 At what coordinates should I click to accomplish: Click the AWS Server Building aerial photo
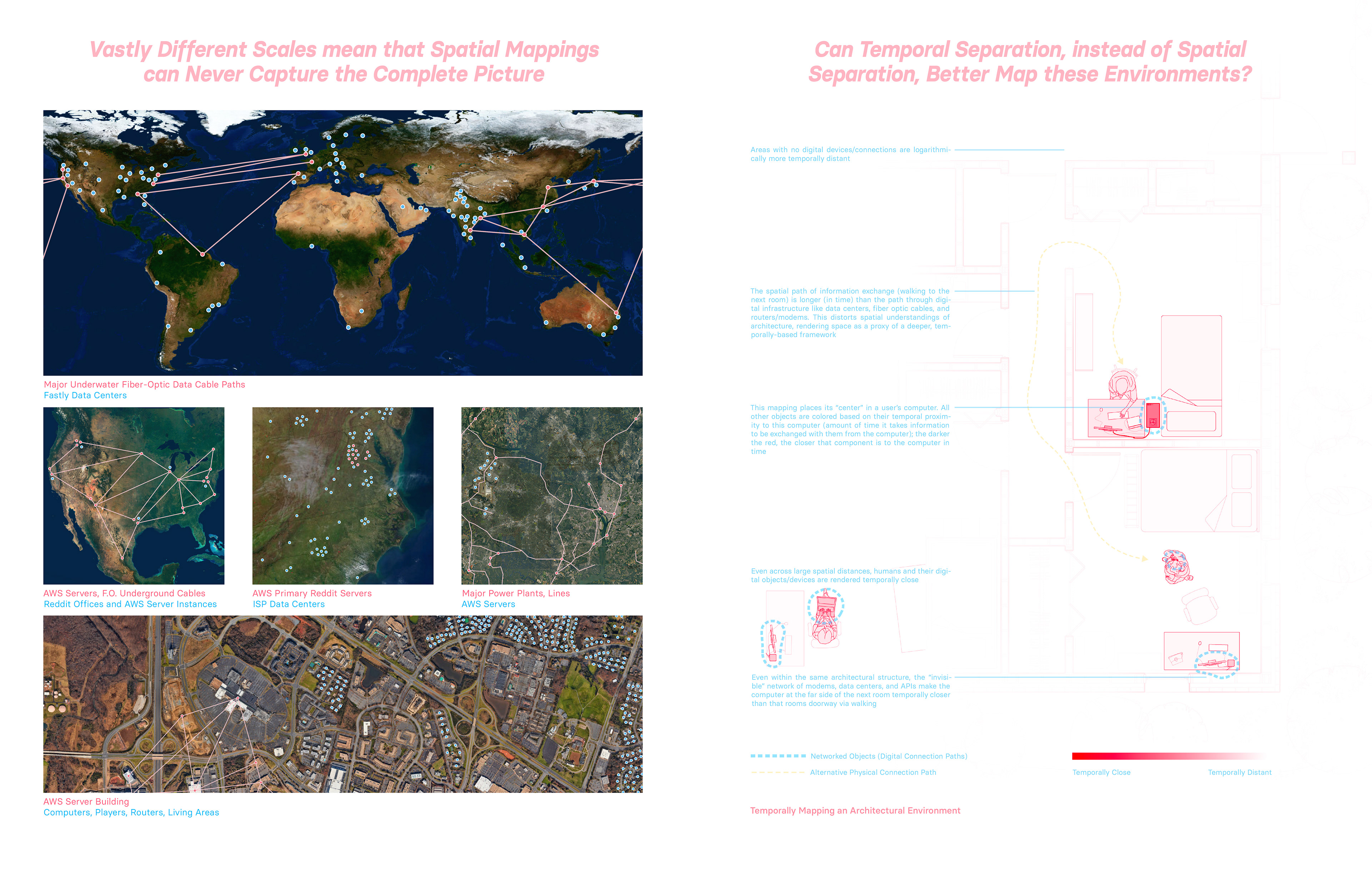click(342, 704)
